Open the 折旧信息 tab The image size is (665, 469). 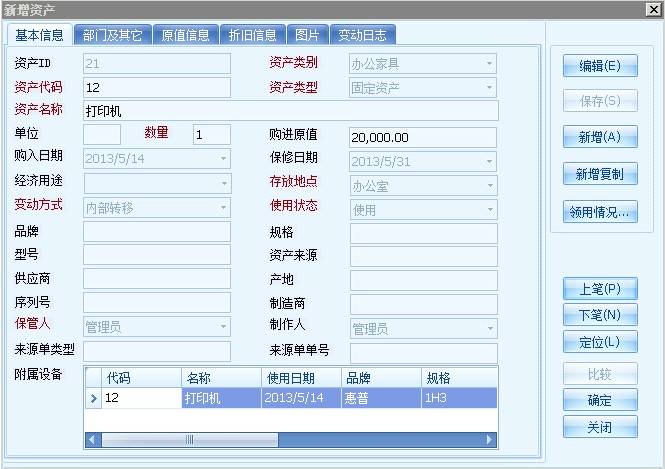coord(253,35)
